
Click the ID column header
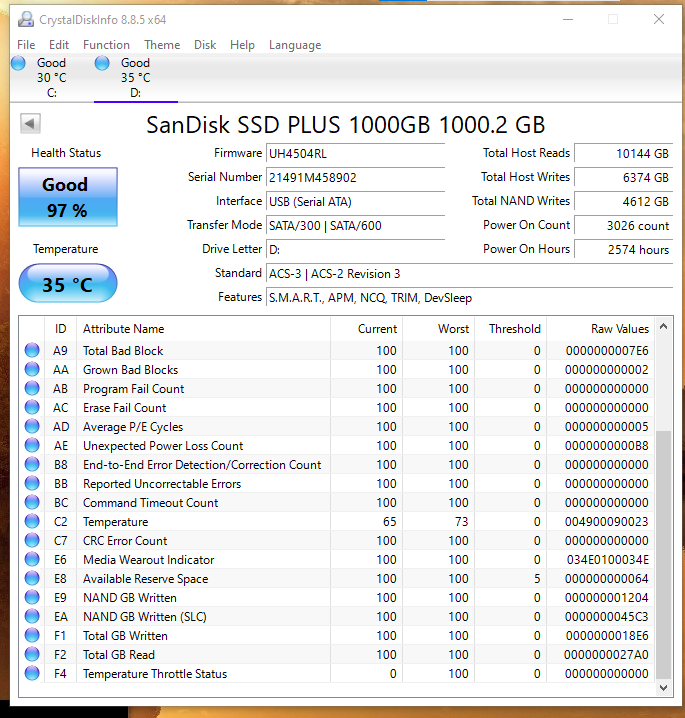pyautogui.click(x=60, y=329)
